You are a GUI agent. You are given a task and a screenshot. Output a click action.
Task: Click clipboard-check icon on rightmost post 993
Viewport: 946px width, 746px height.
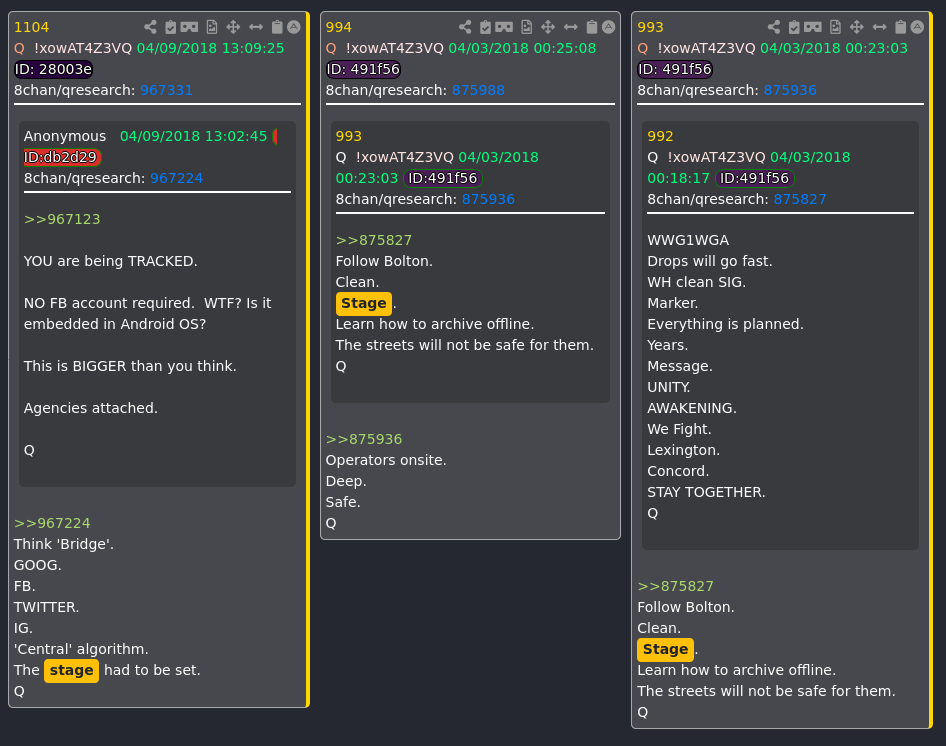795,27
